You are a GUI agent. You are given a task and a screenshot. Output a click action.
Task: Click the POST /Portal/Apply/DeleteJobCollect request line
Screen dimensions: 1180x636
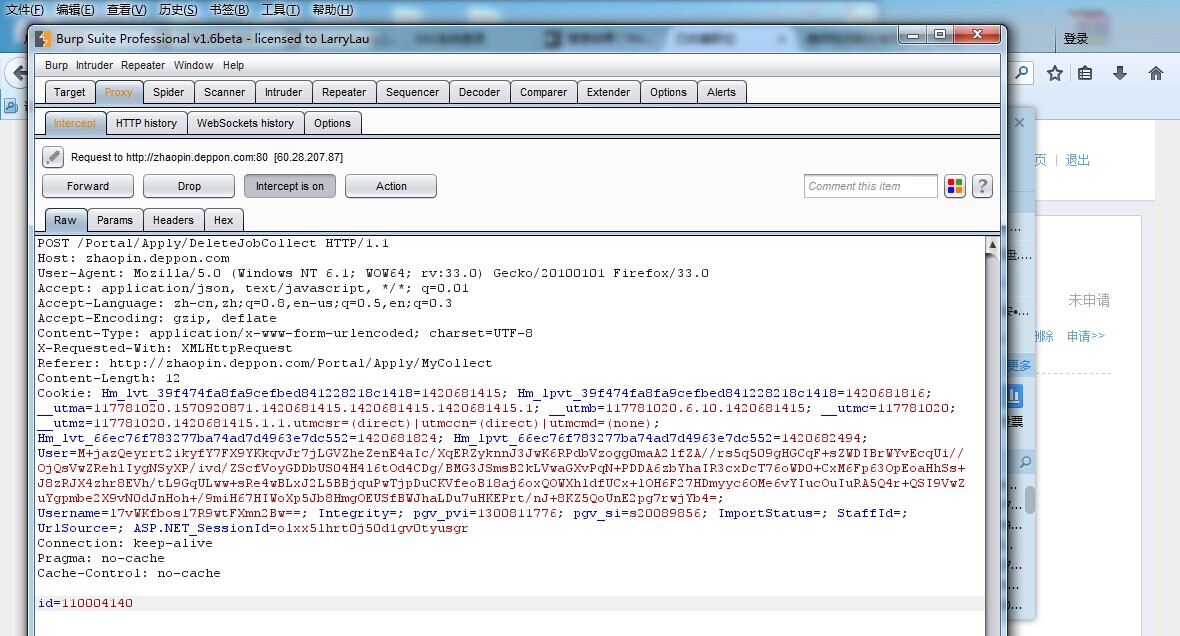(213, 243)
